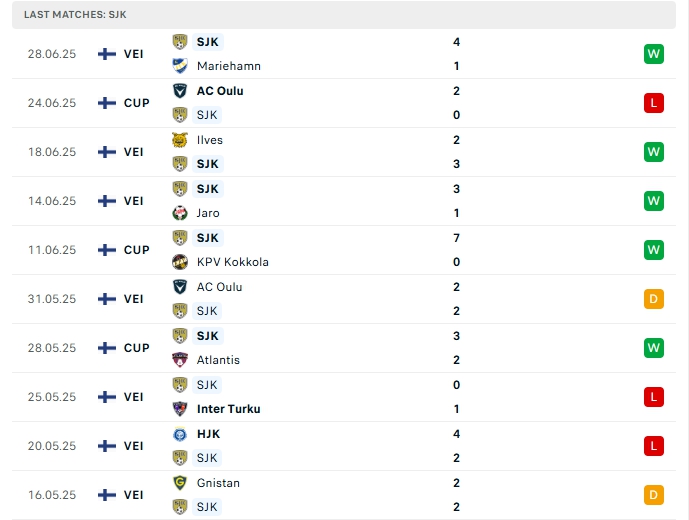Click the D result badge for 31.05.25
689x520 pixels.
(654, 299)
